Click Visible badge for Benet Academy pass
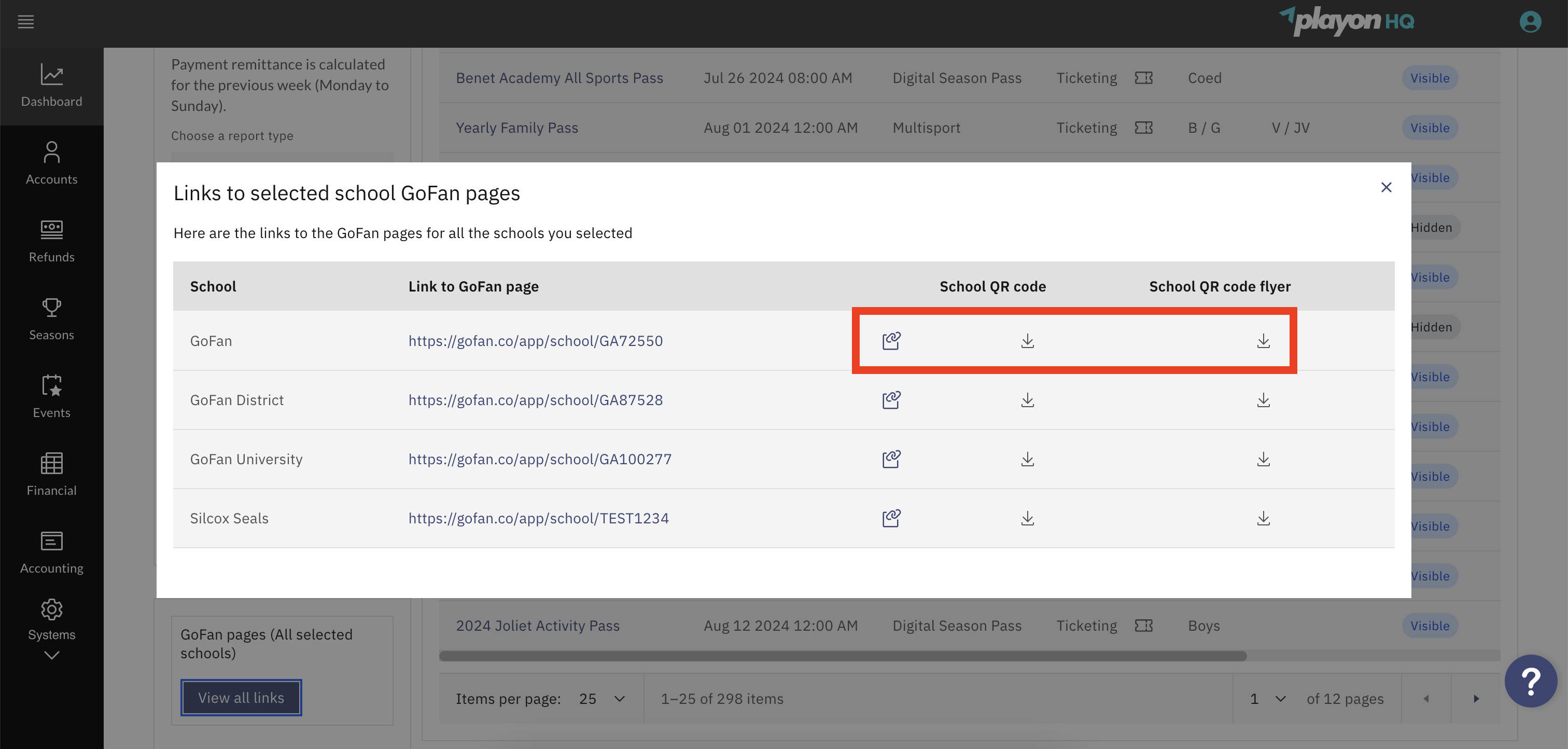Screen dimensions: 1568x749 (1430, 78)
